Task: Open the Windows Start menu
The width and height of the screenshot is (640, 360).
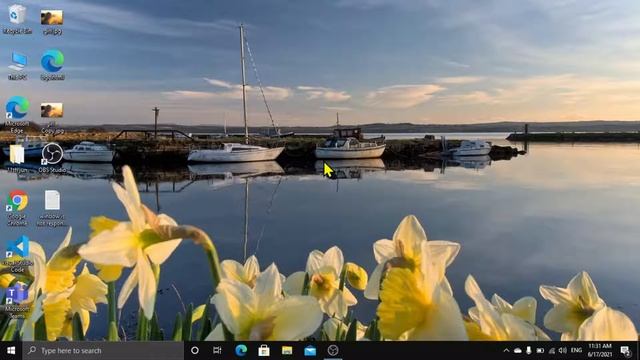Action: (x=11, y=351)
